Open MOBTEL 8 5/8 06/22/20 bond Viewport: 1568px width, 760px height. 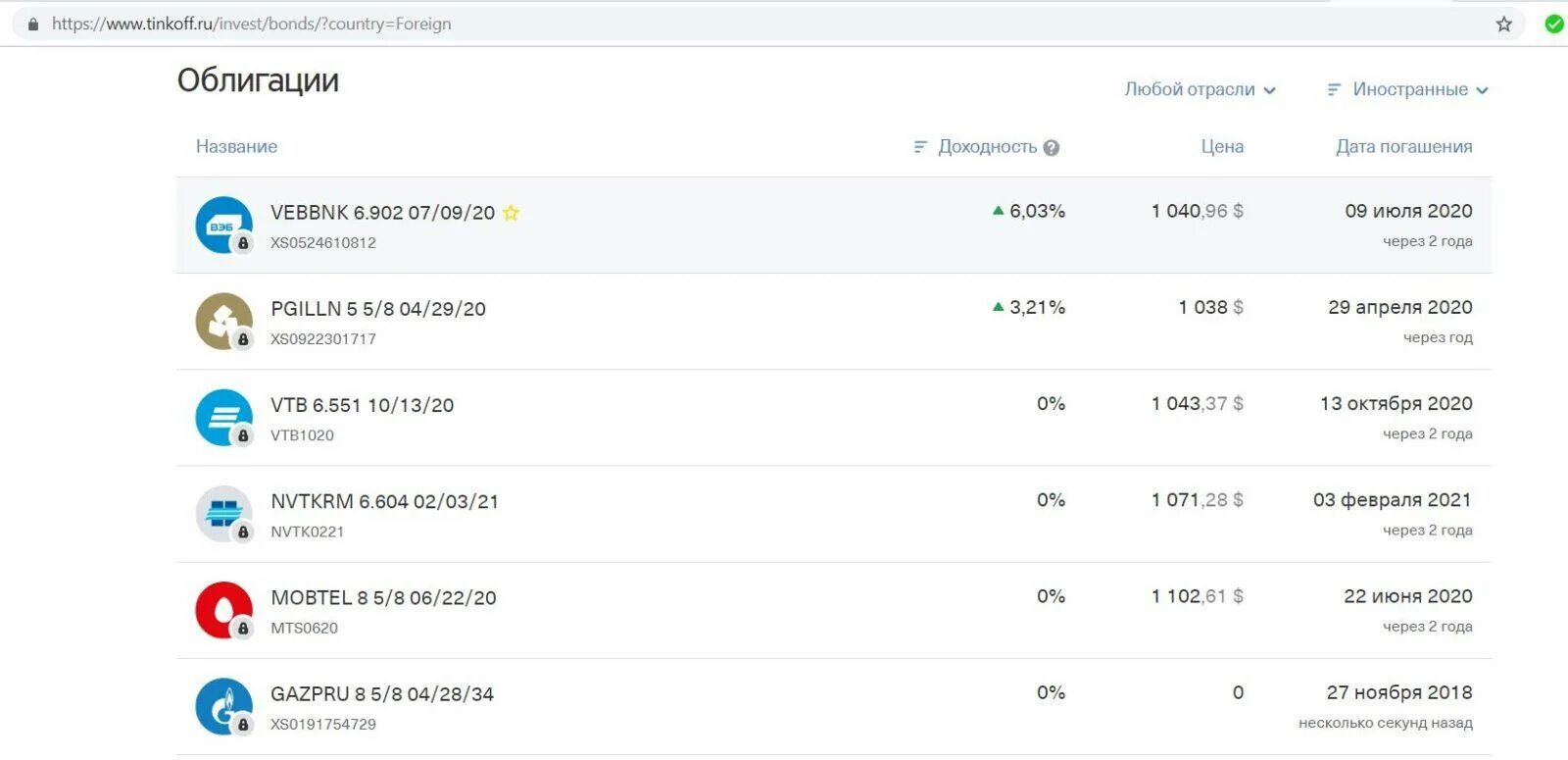click(x=383, y=597)
